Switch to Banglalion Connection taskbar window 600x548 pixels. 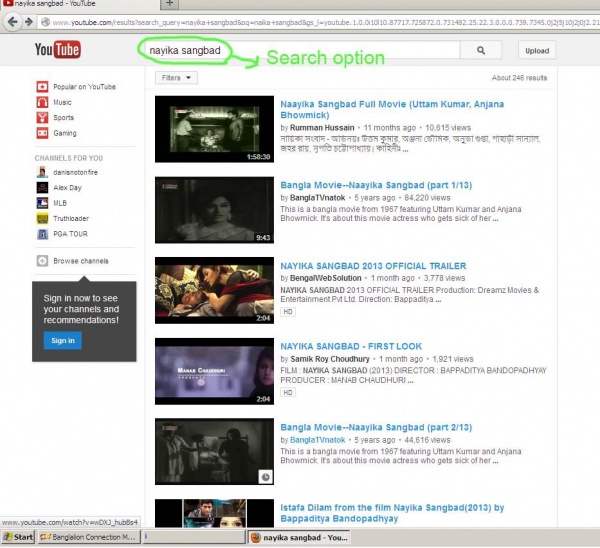pos(88,537)
